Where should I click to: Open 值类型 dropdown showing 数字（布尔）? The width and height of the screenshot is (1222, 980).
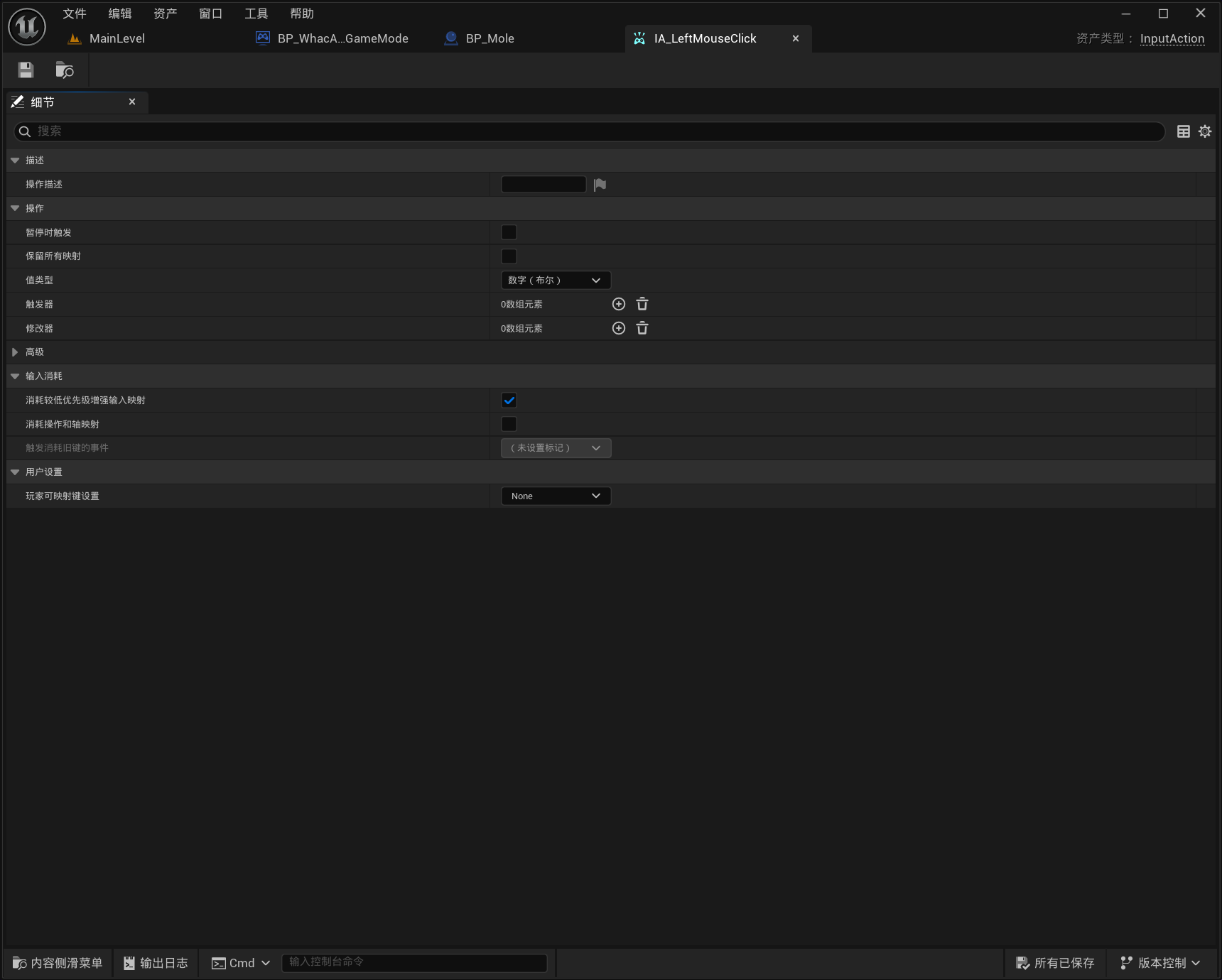tap(556, 281)
